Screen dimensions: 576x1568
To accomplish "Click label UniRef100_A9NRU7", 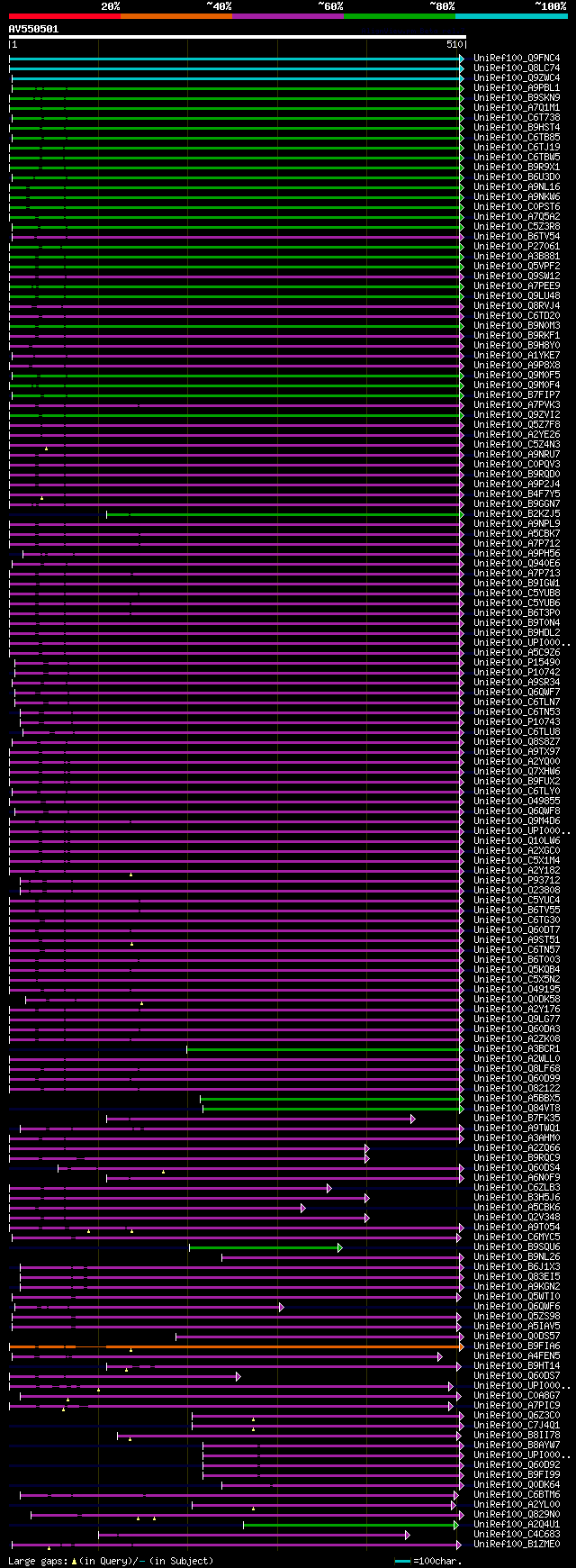I will tap(517, 455).
